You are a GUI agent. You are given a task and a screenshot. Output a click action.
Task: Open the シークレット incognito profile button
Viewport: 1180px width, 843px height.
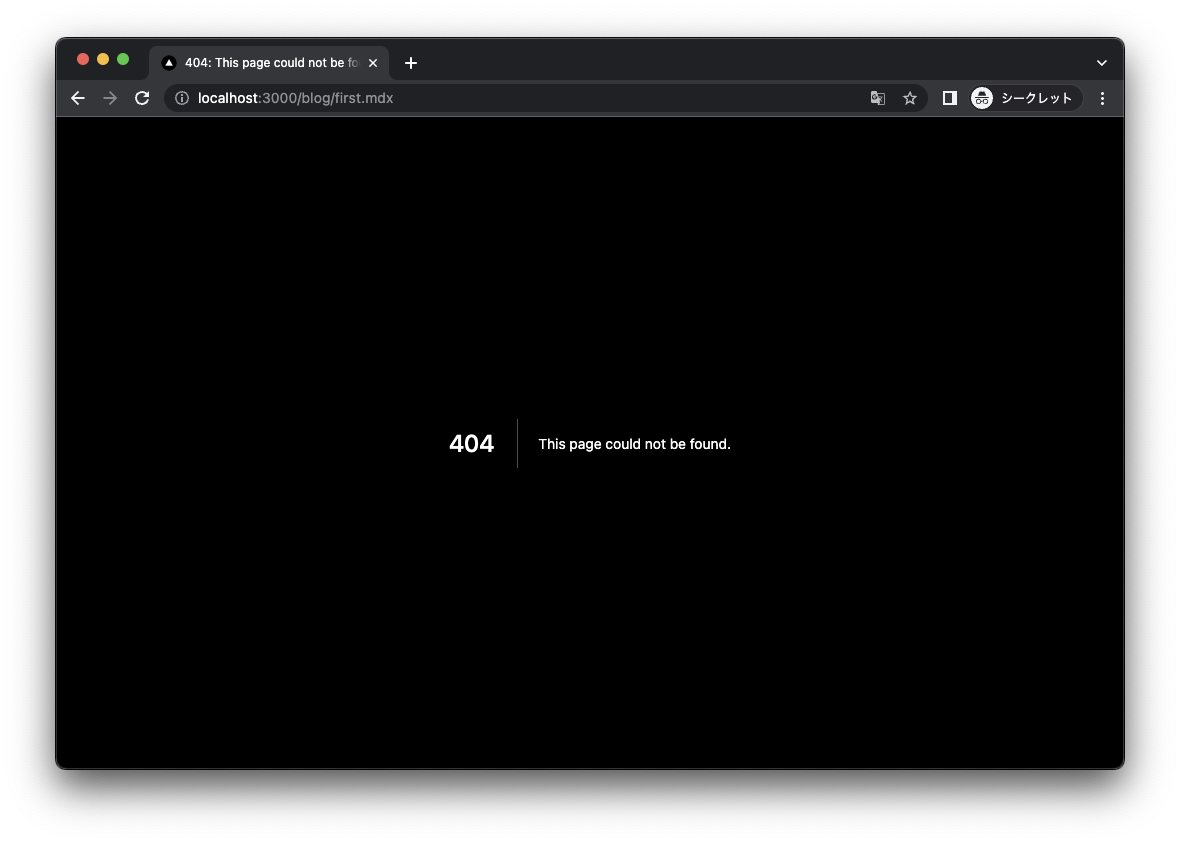click(x=1026, y=99)
